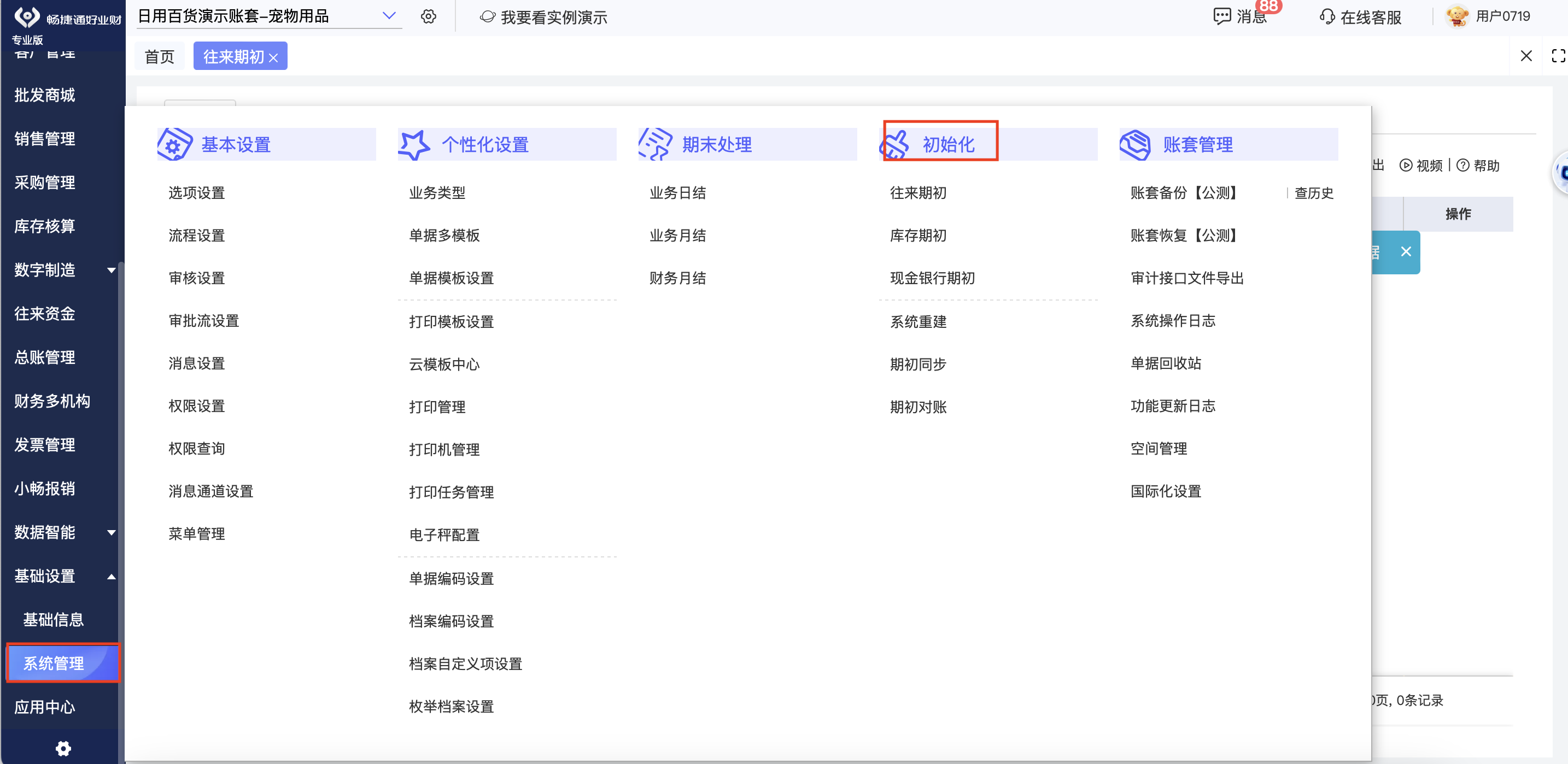Click the 基本设置 gear icon
Viewport: 1568px width, 764px height.
(175, 144)
